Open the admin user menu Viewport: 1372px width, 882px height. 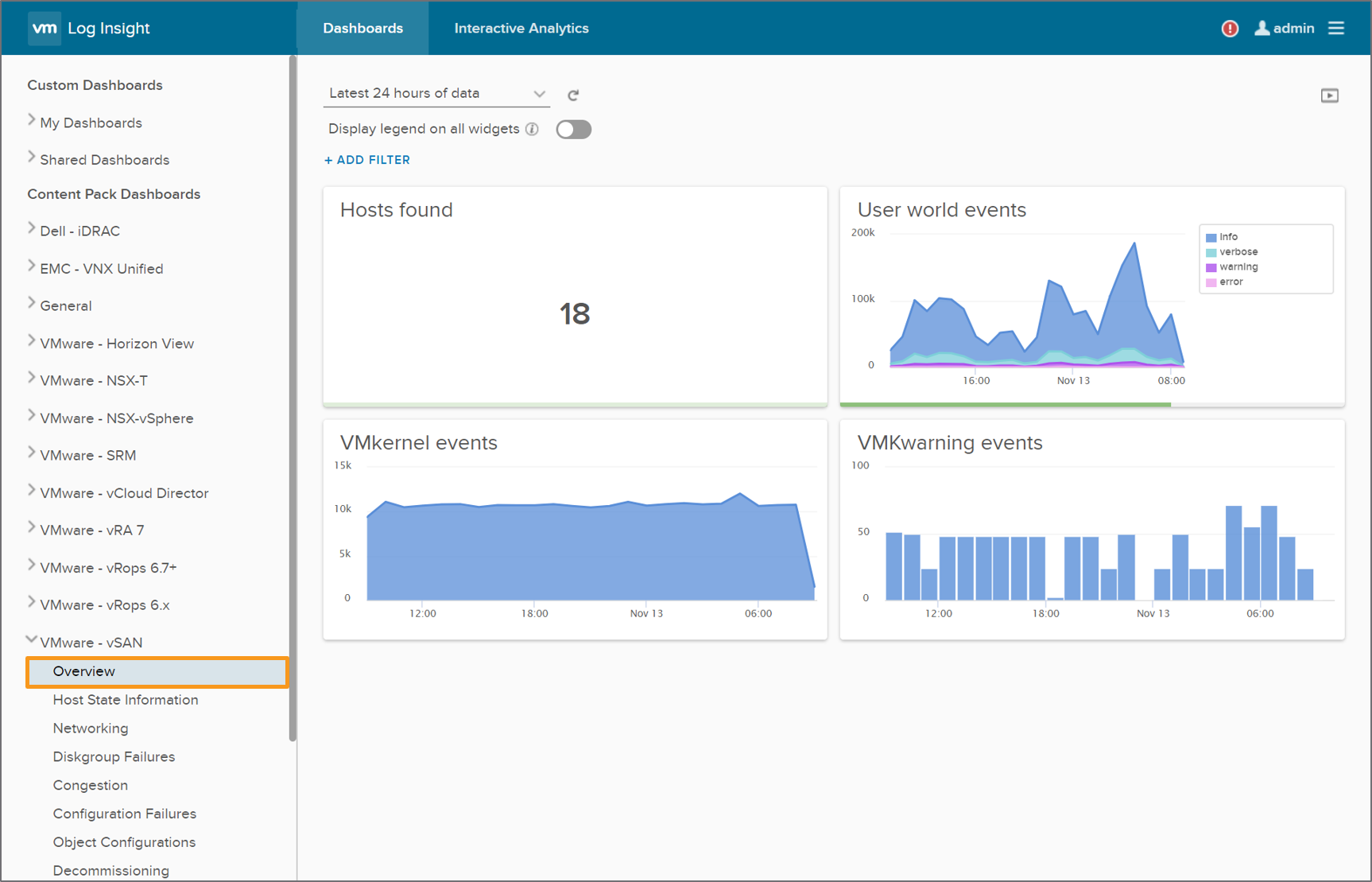pos(1284,29)
